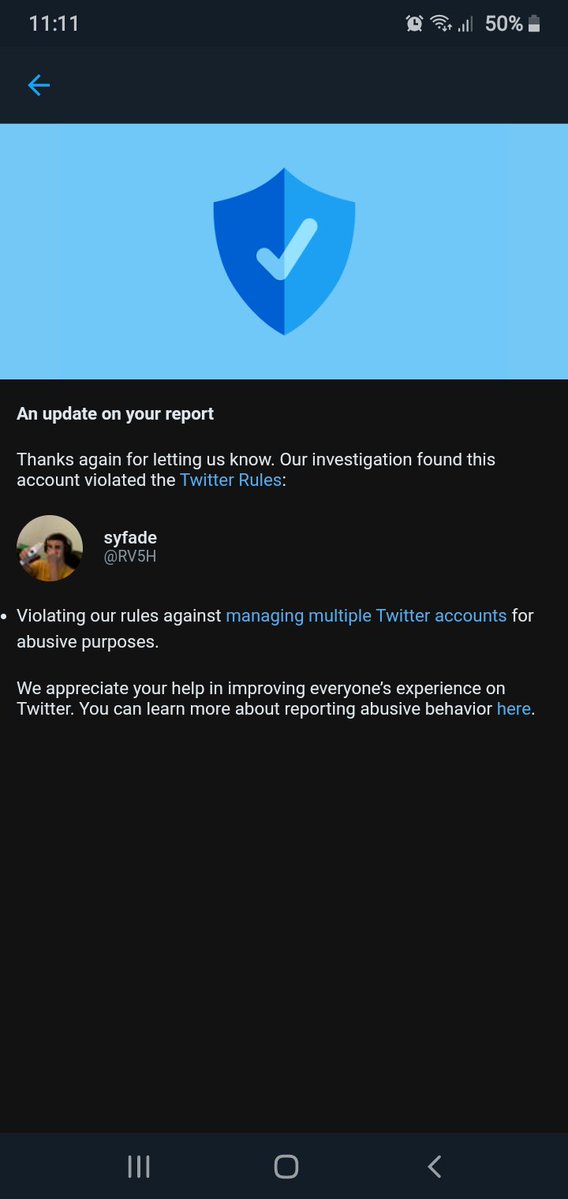Image resolution: width=568 pixels, height=1199 pixels.
Task: Tap 'An update on your report' heading
Action: click(115, 414)
